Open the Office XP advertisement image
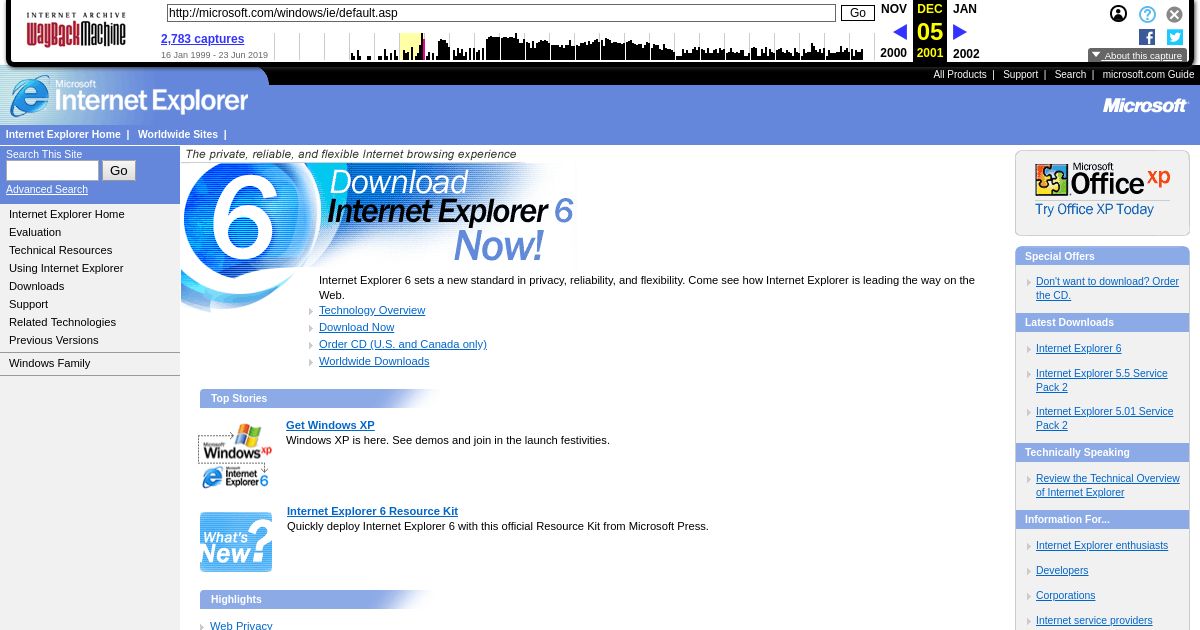The image size is (1200, 630). click(x=1102, y=192)
